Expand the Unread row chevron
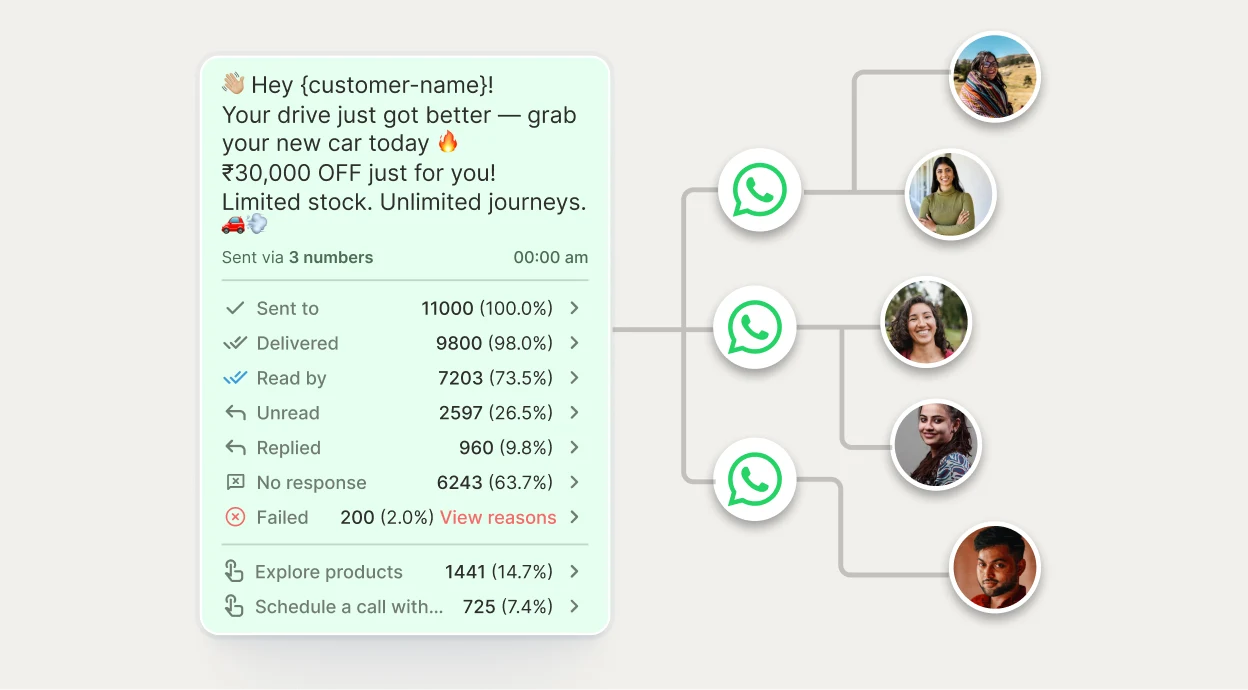Image resolution: width=1248 pixels, height=690 pixels. (575, 413)
